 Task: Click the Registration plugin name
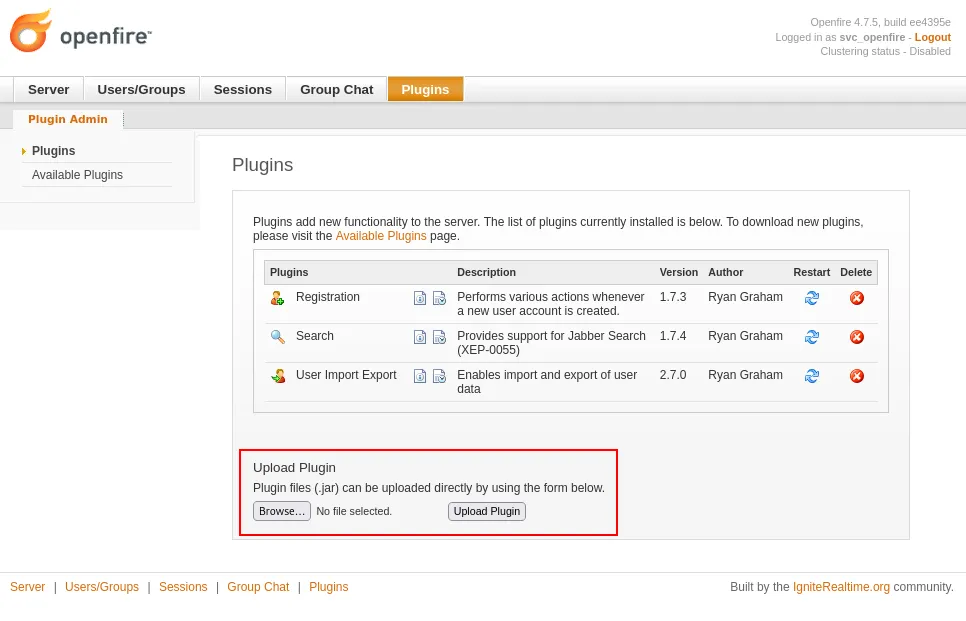[x=328, y=297]
